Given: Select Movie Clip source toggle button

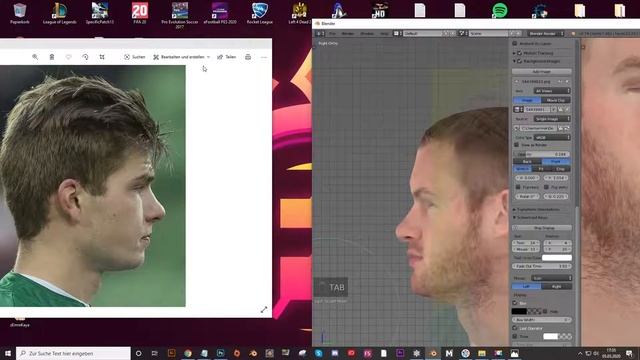Looking at the screenshot, I should (556, 100).
